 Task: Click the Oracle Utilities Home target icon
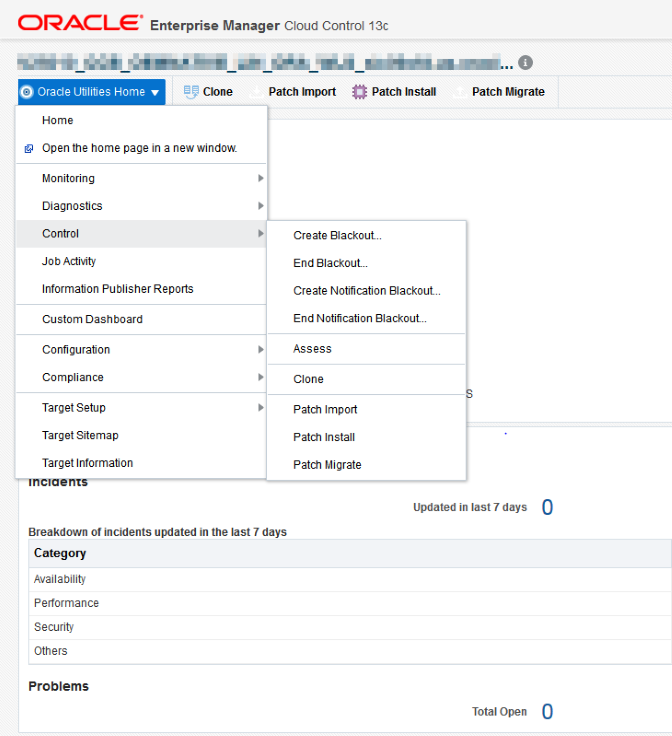(x=27, y=92)
